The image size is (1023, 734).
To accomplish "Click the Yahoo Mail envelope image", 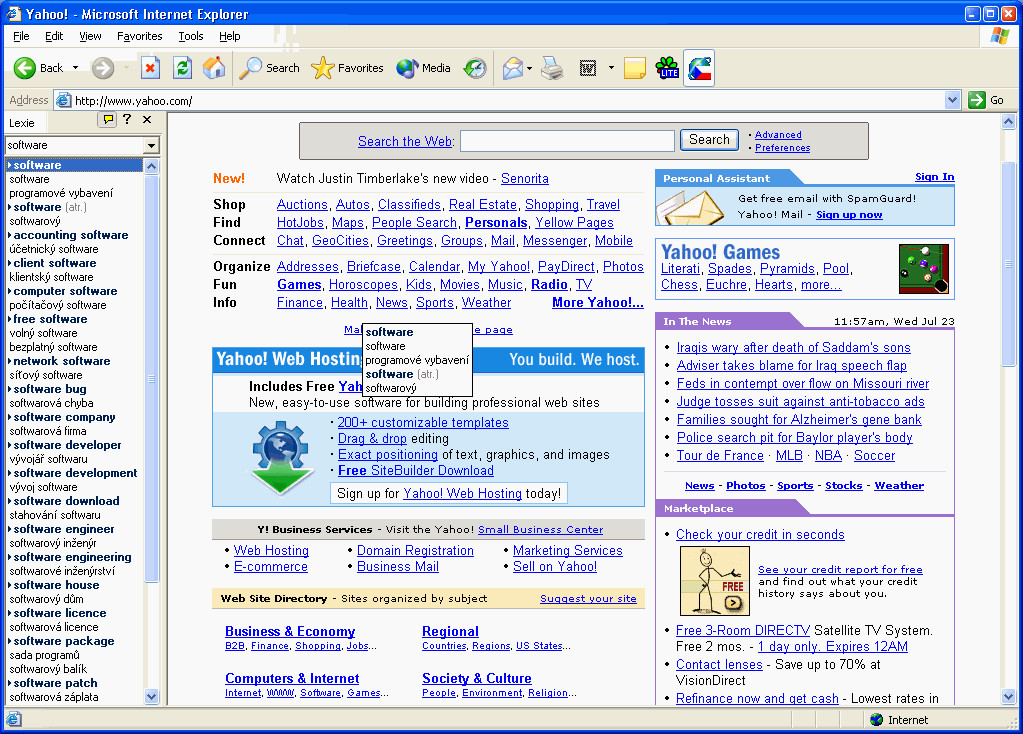I will [x=691, y=206].
